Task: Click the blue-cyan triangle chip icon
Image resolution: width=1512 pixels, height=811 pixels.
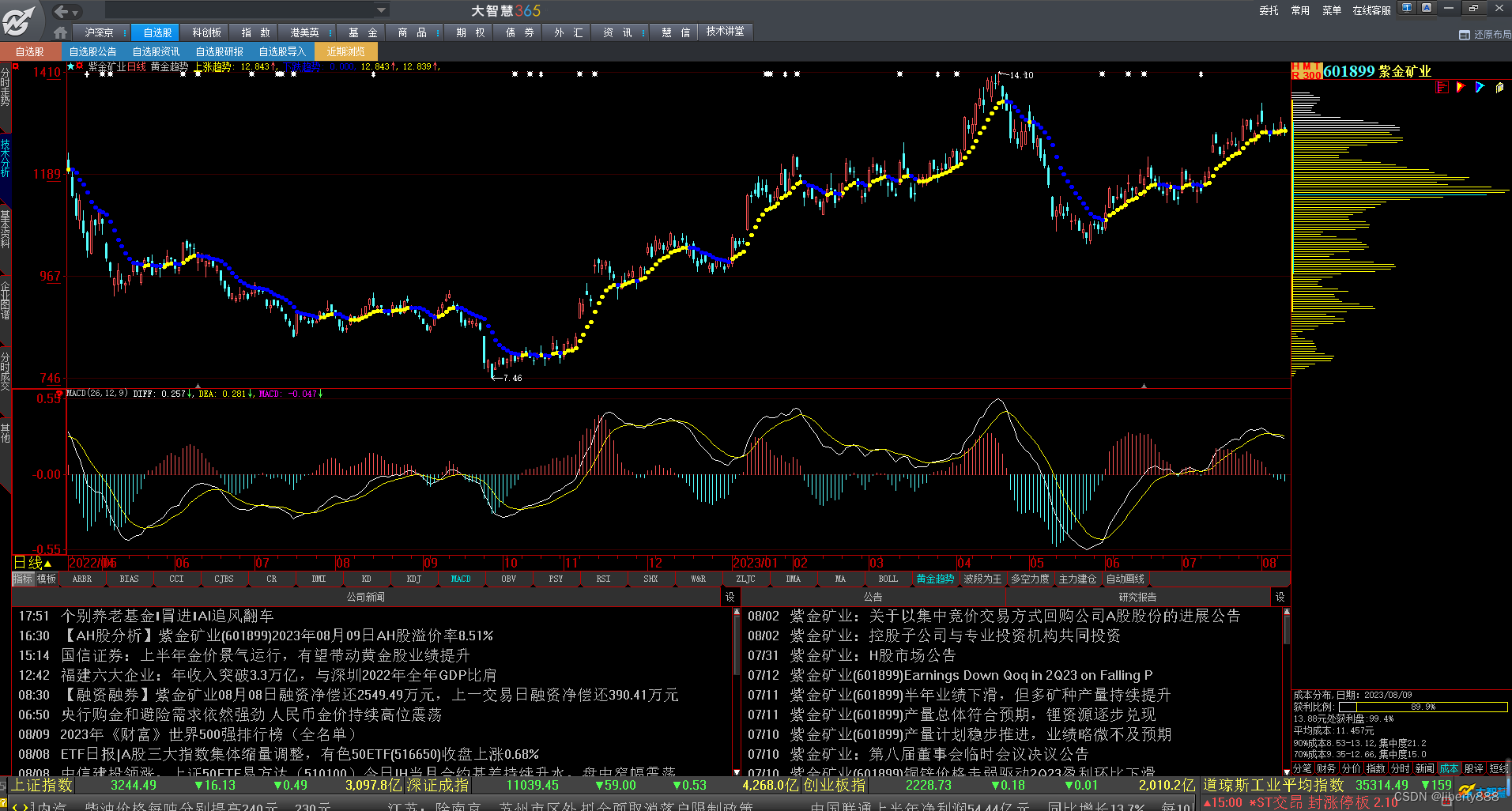Action: 1480,87
